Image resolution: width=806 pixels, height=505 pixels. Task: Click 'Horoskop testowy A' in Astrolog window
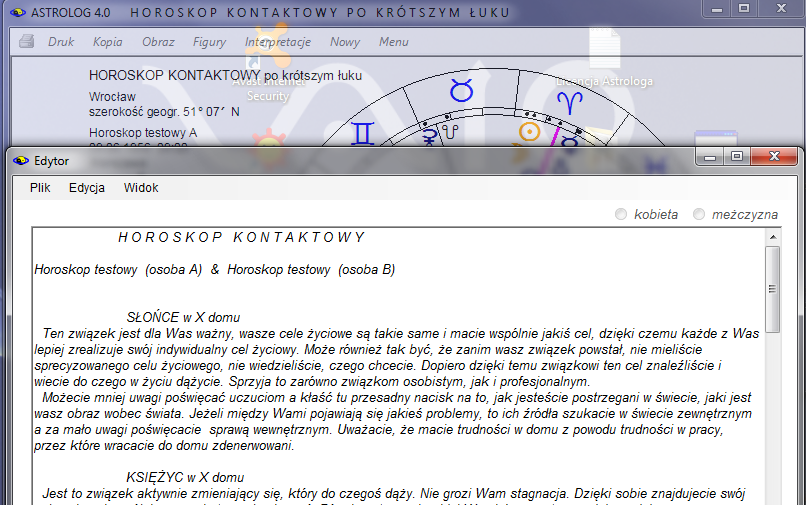143,133
